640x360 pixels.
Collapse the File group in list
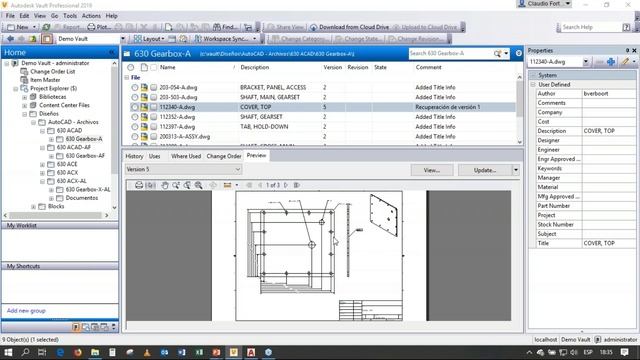[x=127, y=78]
